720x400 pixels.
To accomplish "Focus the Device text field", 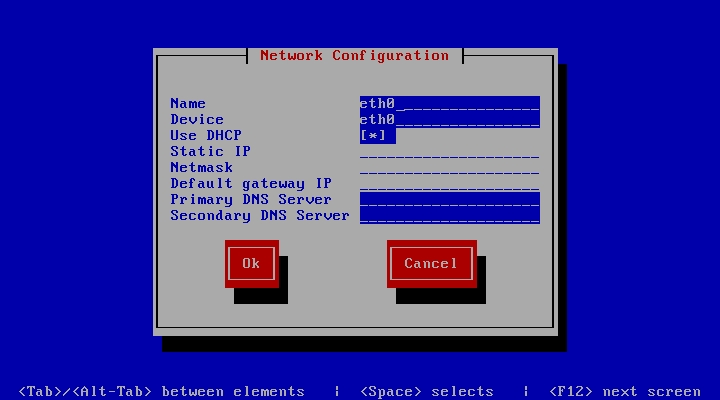I will [449, 120].
